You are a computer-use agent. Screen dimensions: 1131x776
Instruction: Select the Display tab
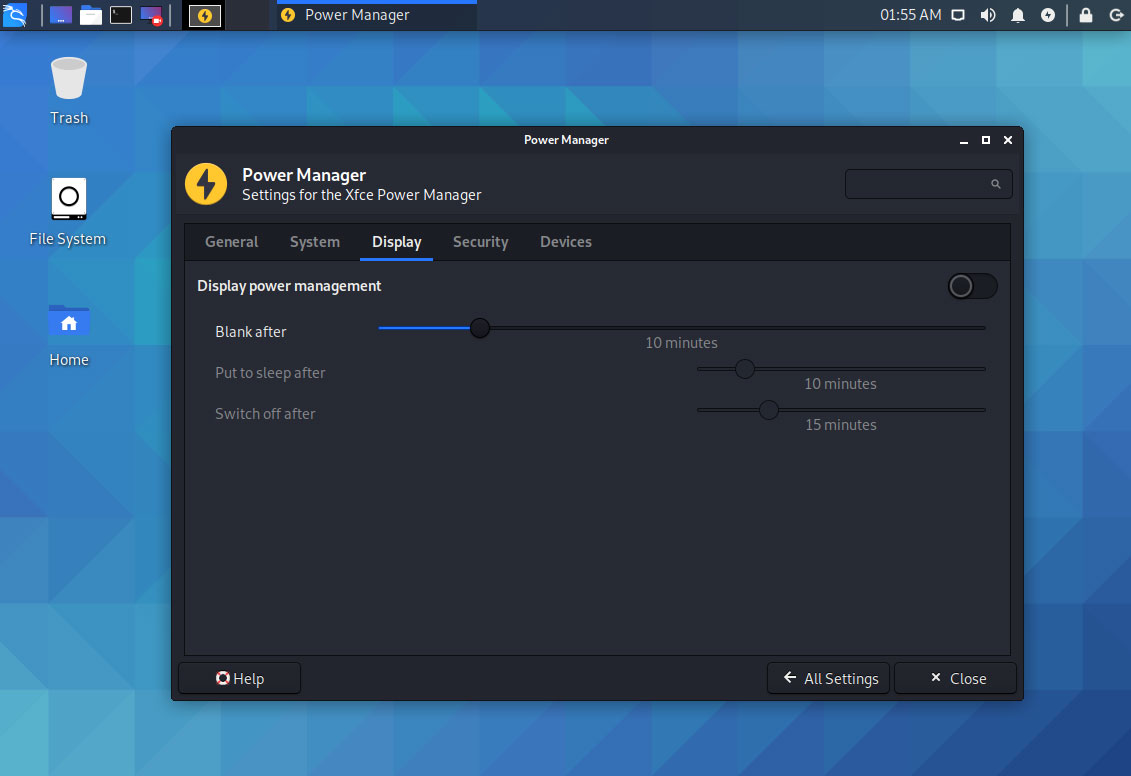(397, 242)
